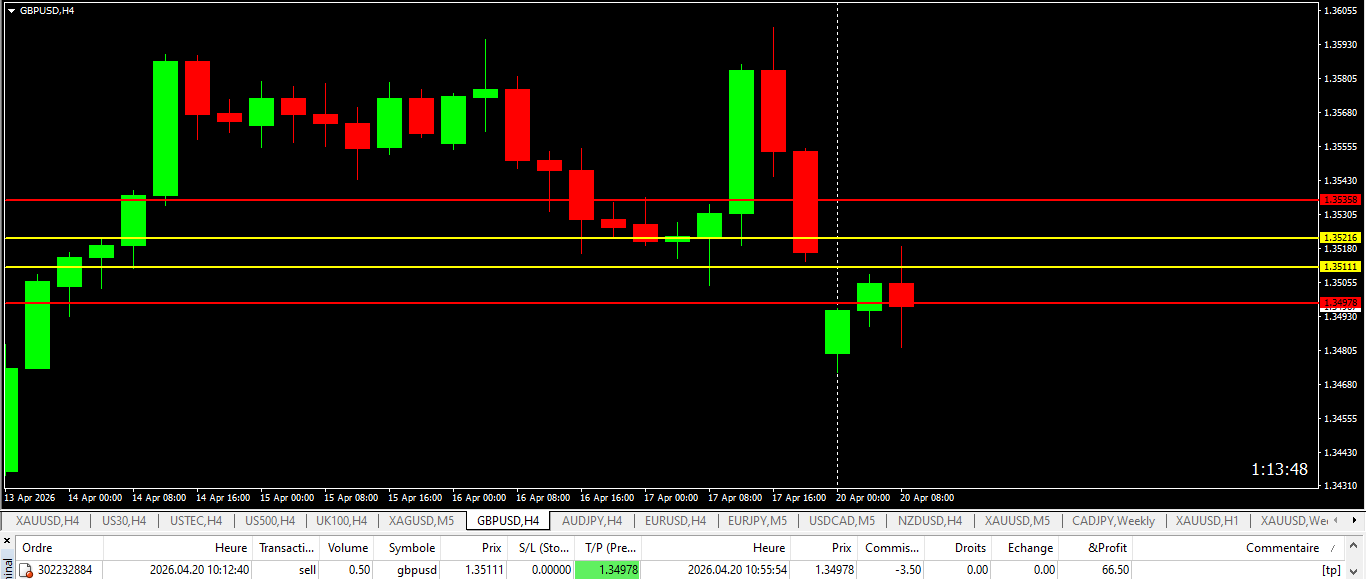Click the S/L (Sto... column header
This screenshot has height=579, width=1366.
(539, 548)
